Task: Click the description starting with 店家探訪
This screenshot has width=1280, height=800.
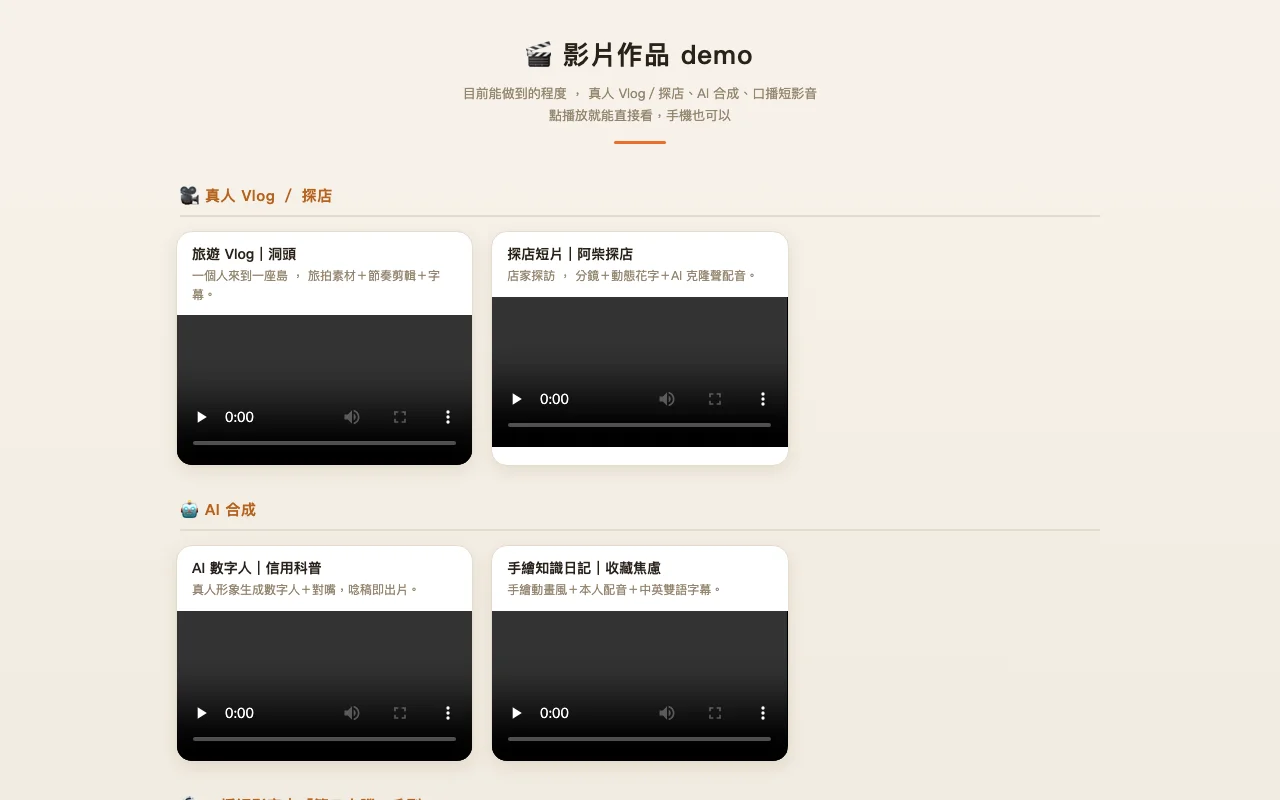Action: pos(632,275)
